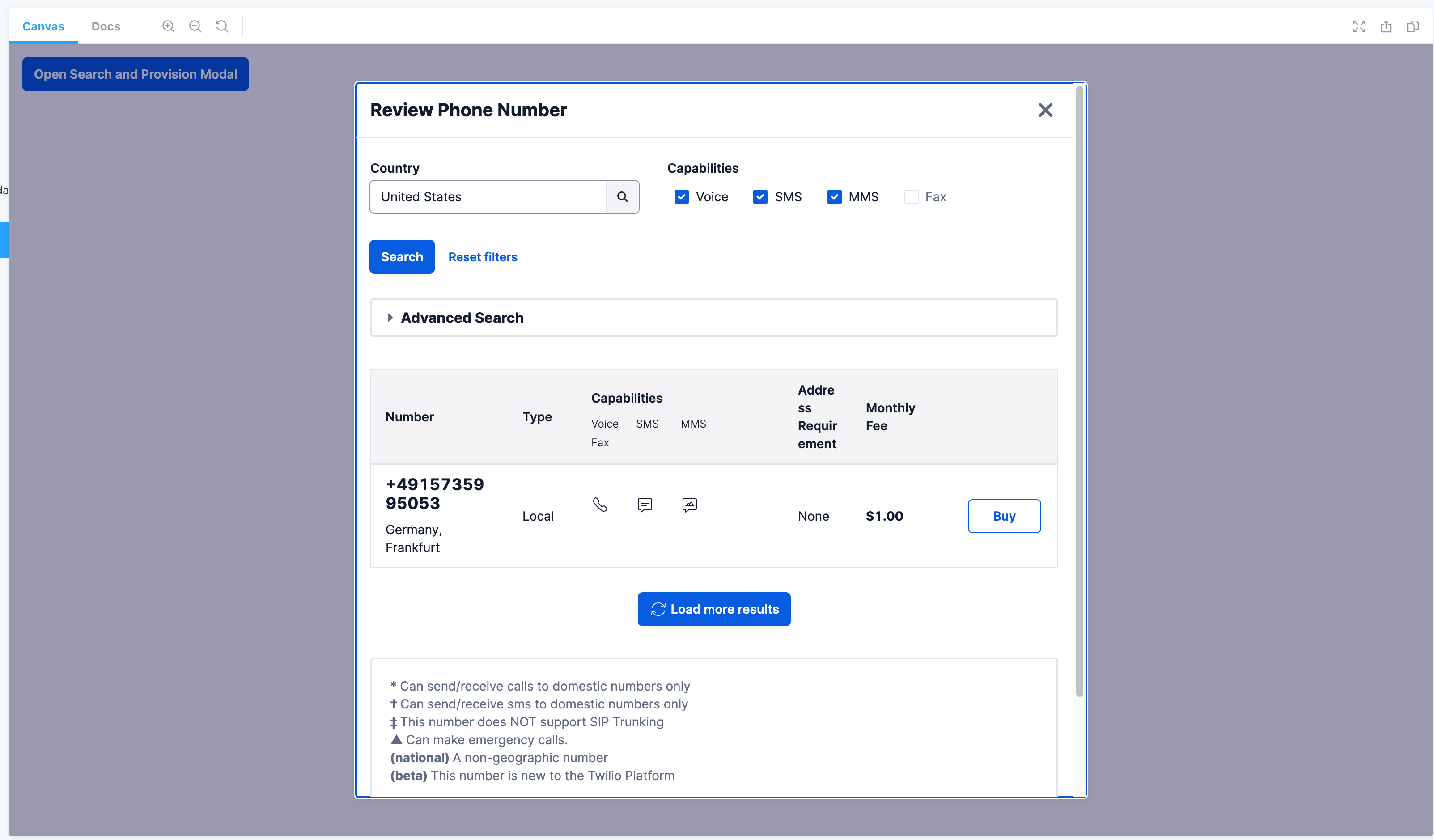Reset zoom with the circular magnifier icon
The width and height of the screenshot is (1434, 840).
[222, 26]
